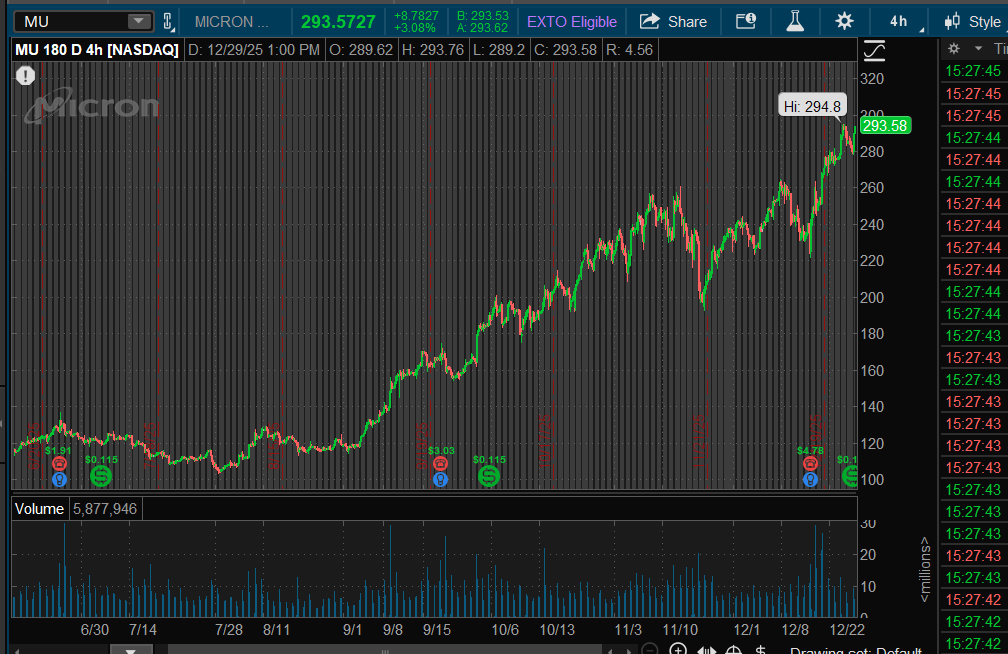Click the D: 12/29/25 1:00 PM date readout
Image resolution: width=1008 pixels, height=654 pixels.
coord(253,50)
